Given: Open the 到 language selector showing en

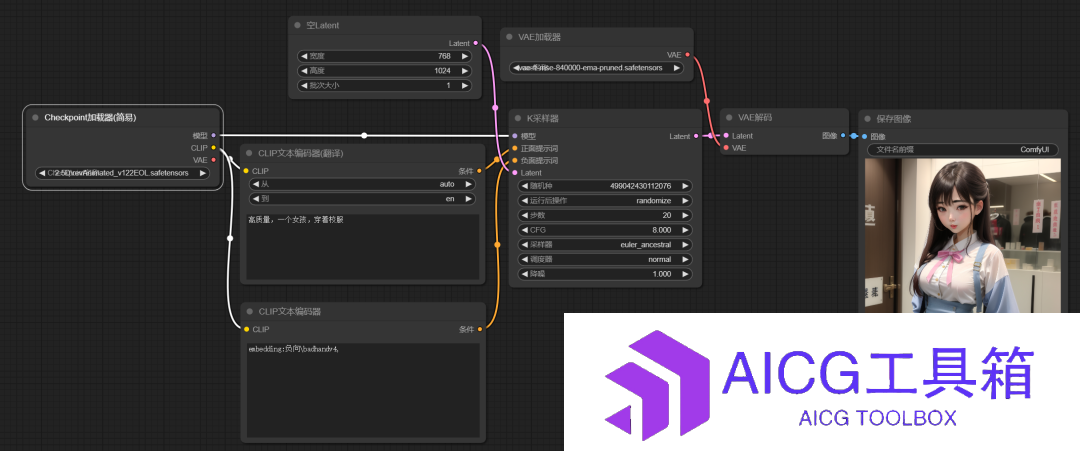Looking at the screenshot, I should point(362,199).
